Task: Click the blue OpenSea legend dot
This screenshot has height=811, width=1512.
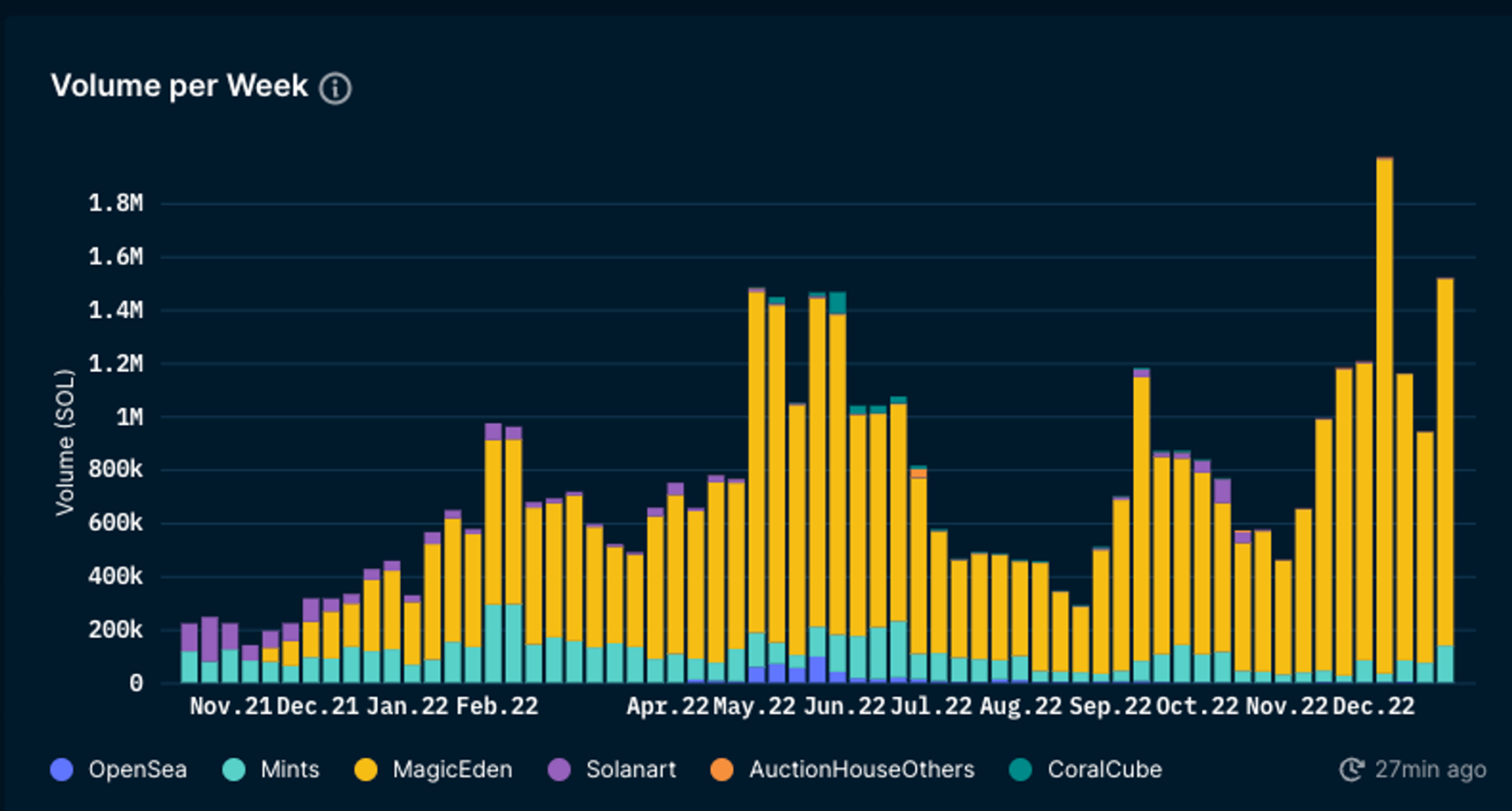Action: pos(62,769)
